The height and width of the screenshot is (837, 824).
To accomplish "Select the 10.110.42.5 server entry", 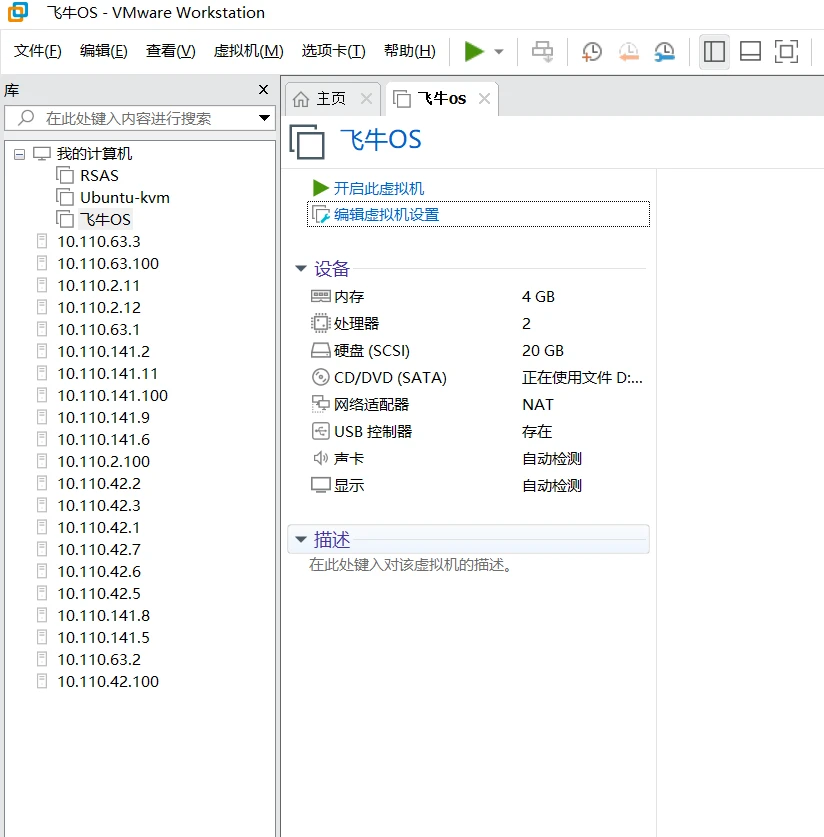I will [99, 594].
